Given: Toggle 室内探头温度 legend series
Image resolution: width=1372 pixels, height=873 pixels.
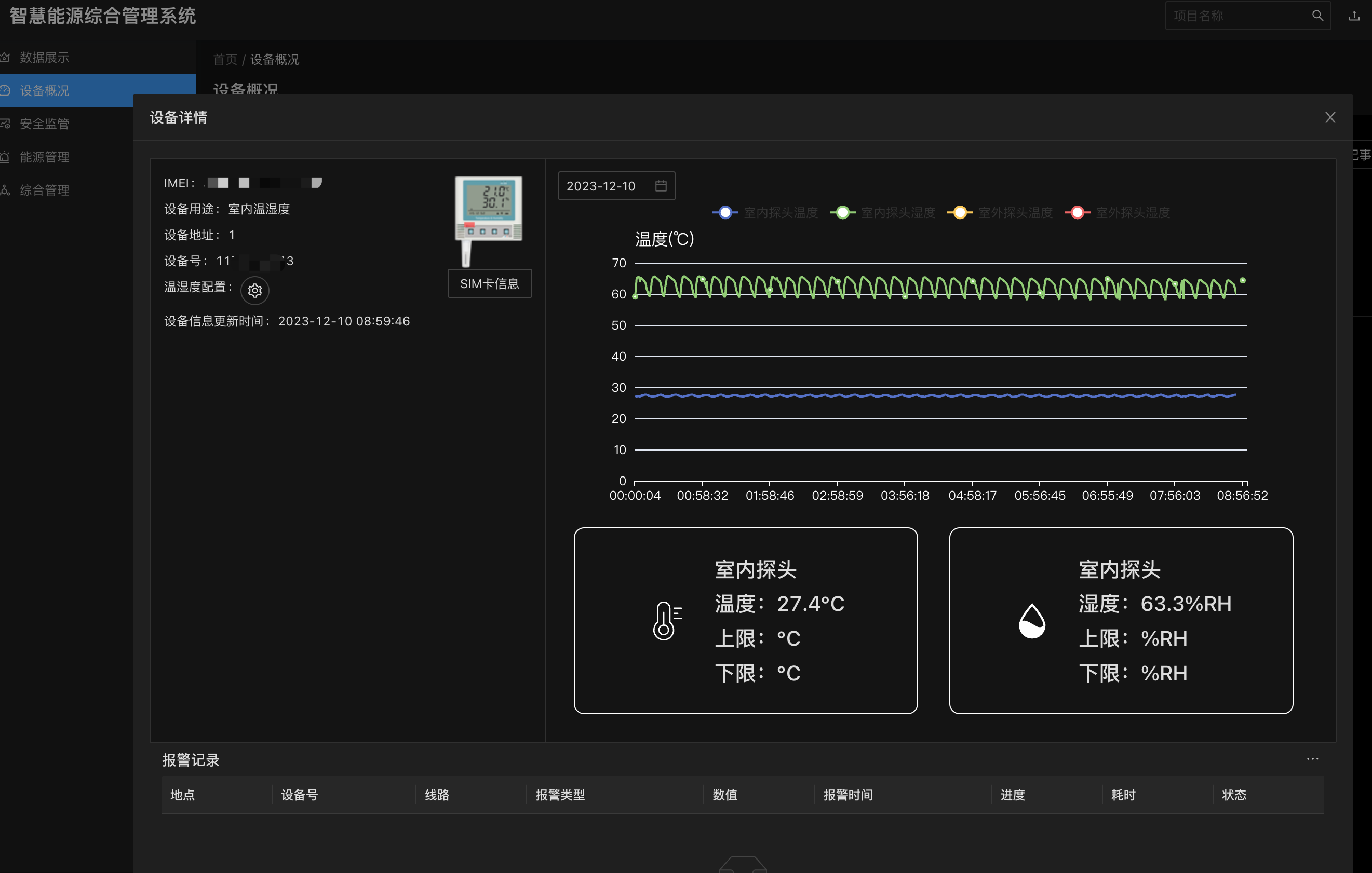Looking at the screenshot, I should tap(764, 212).
